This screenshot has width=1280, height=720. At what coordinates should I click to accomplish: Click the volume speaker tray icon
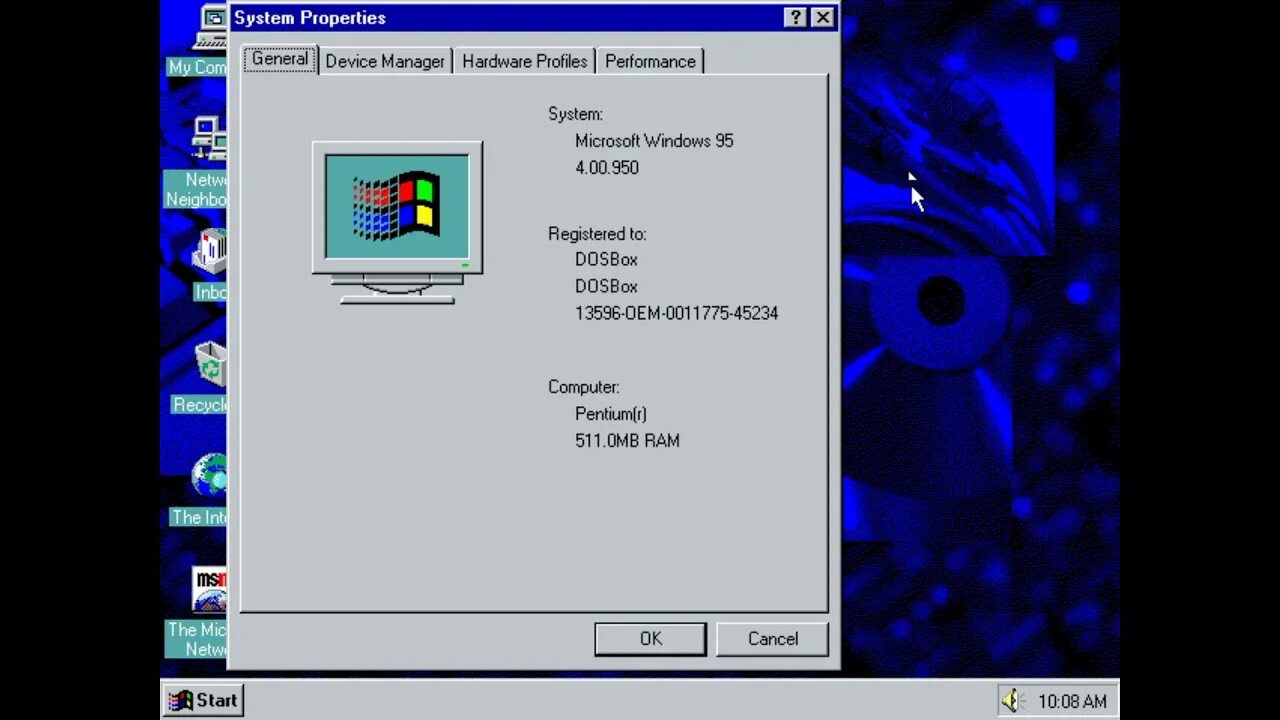tap(1013, 701)
